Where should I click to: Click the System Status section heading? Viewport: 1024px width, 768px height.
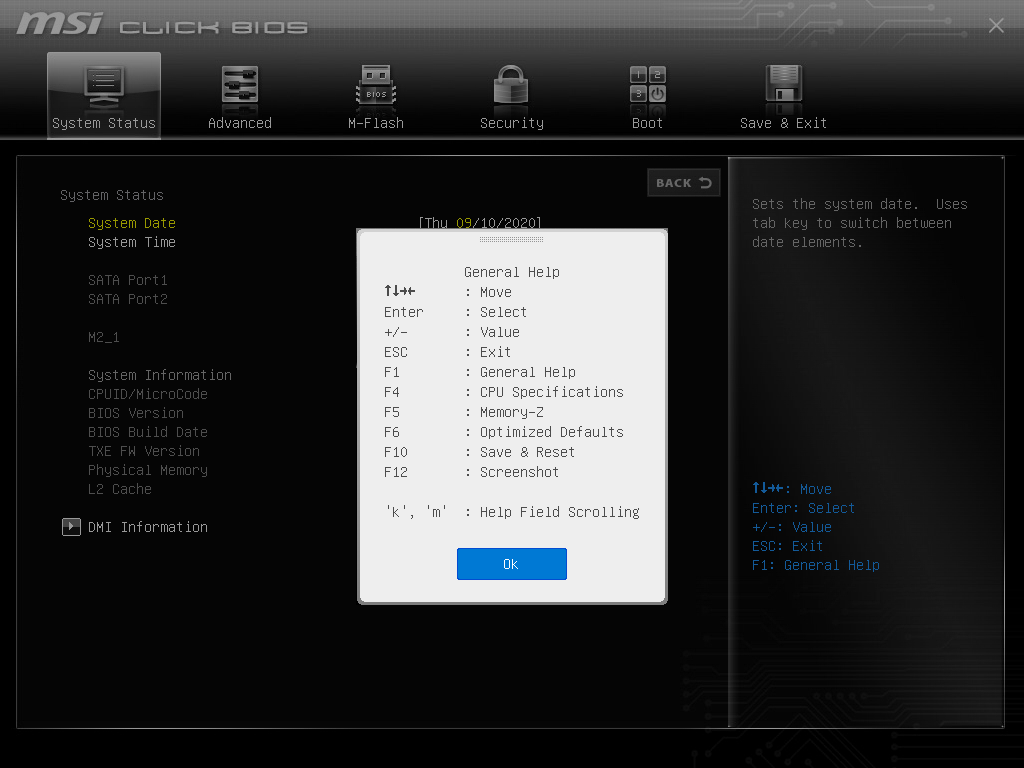pos(112,195)
